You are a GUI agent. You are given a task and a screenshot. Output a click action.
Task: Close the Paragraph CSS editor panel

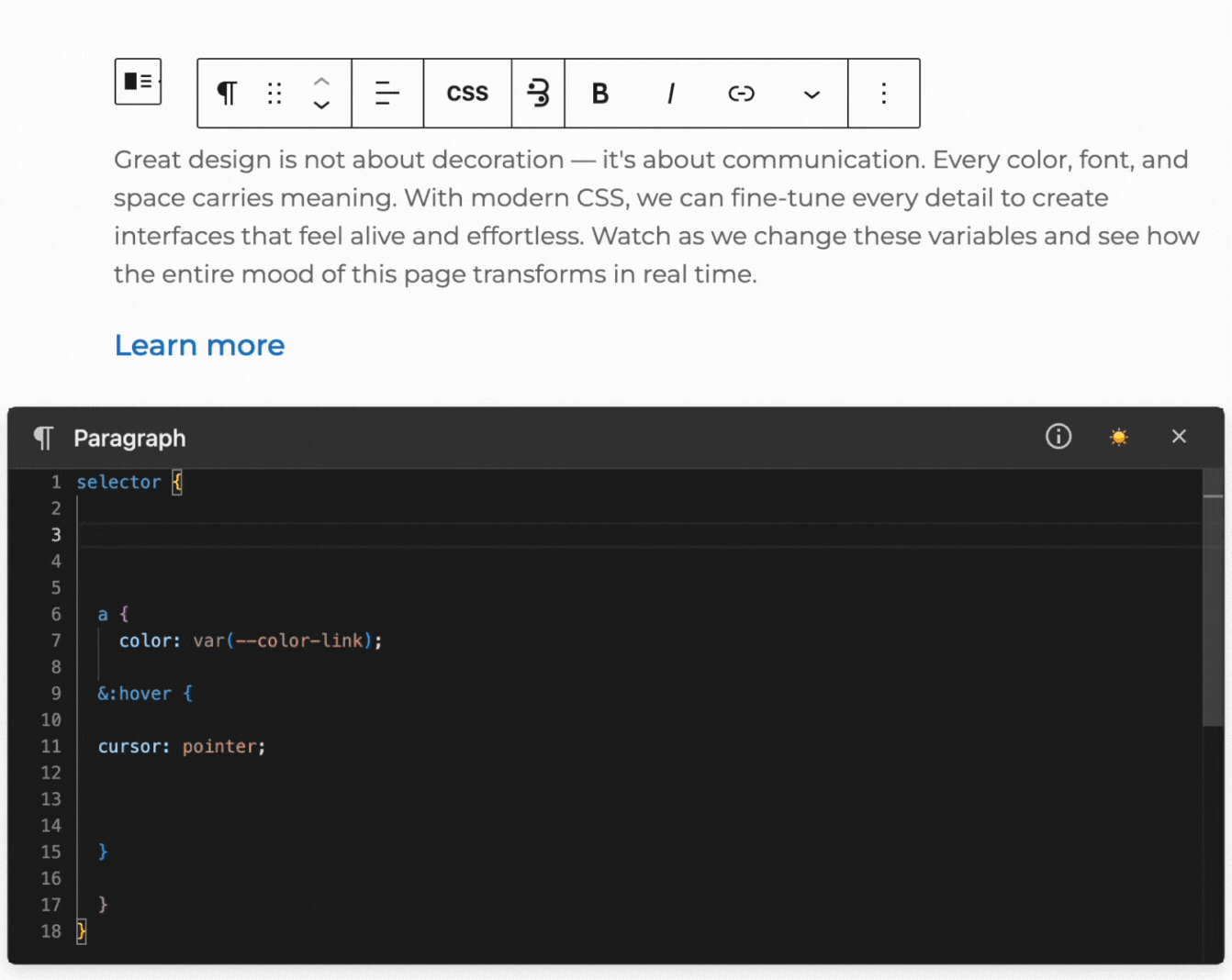tap(1179, 437)
